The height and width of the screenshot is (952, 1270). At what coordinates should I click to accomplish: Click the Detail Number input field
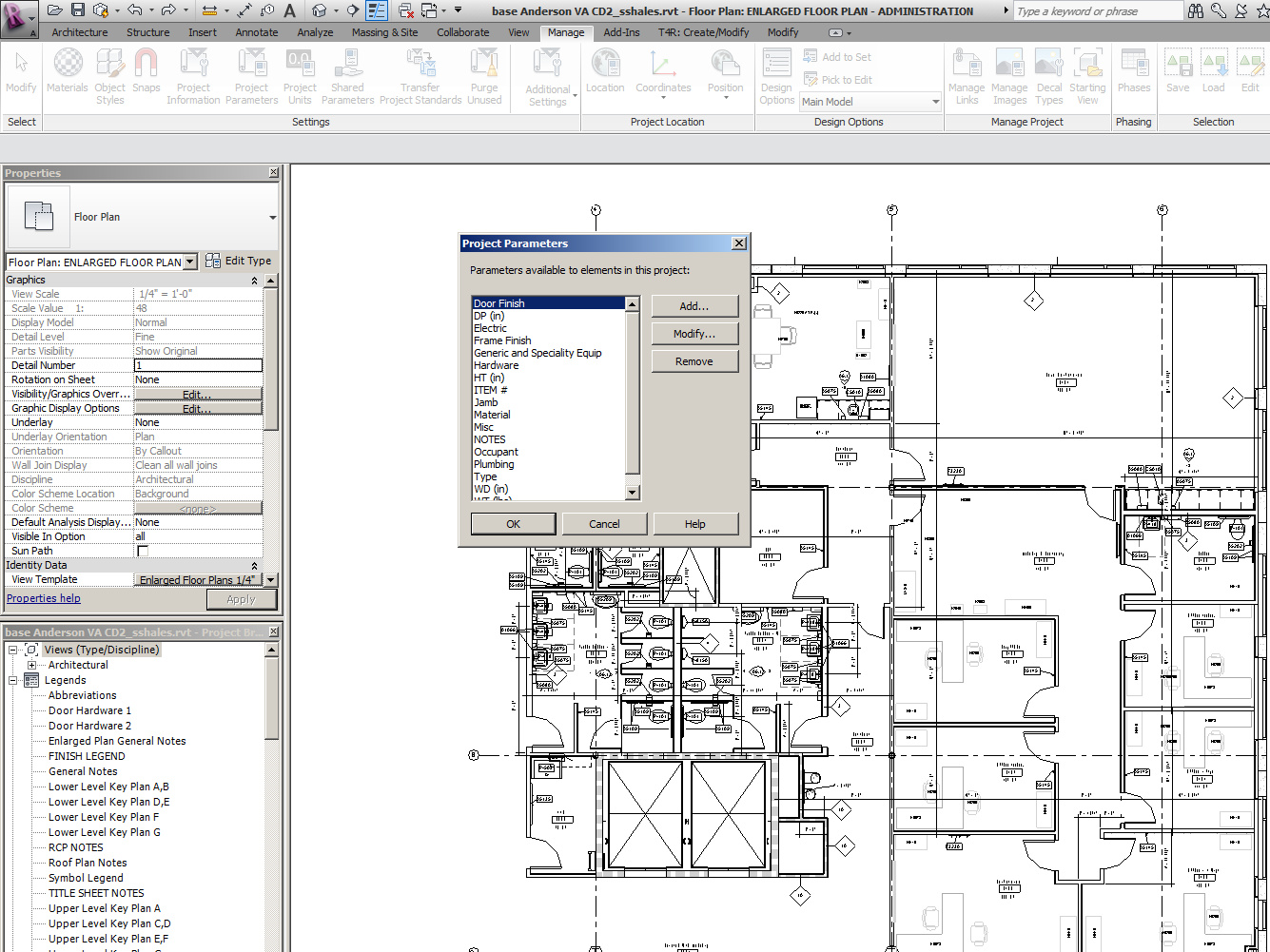click(198, 365)
